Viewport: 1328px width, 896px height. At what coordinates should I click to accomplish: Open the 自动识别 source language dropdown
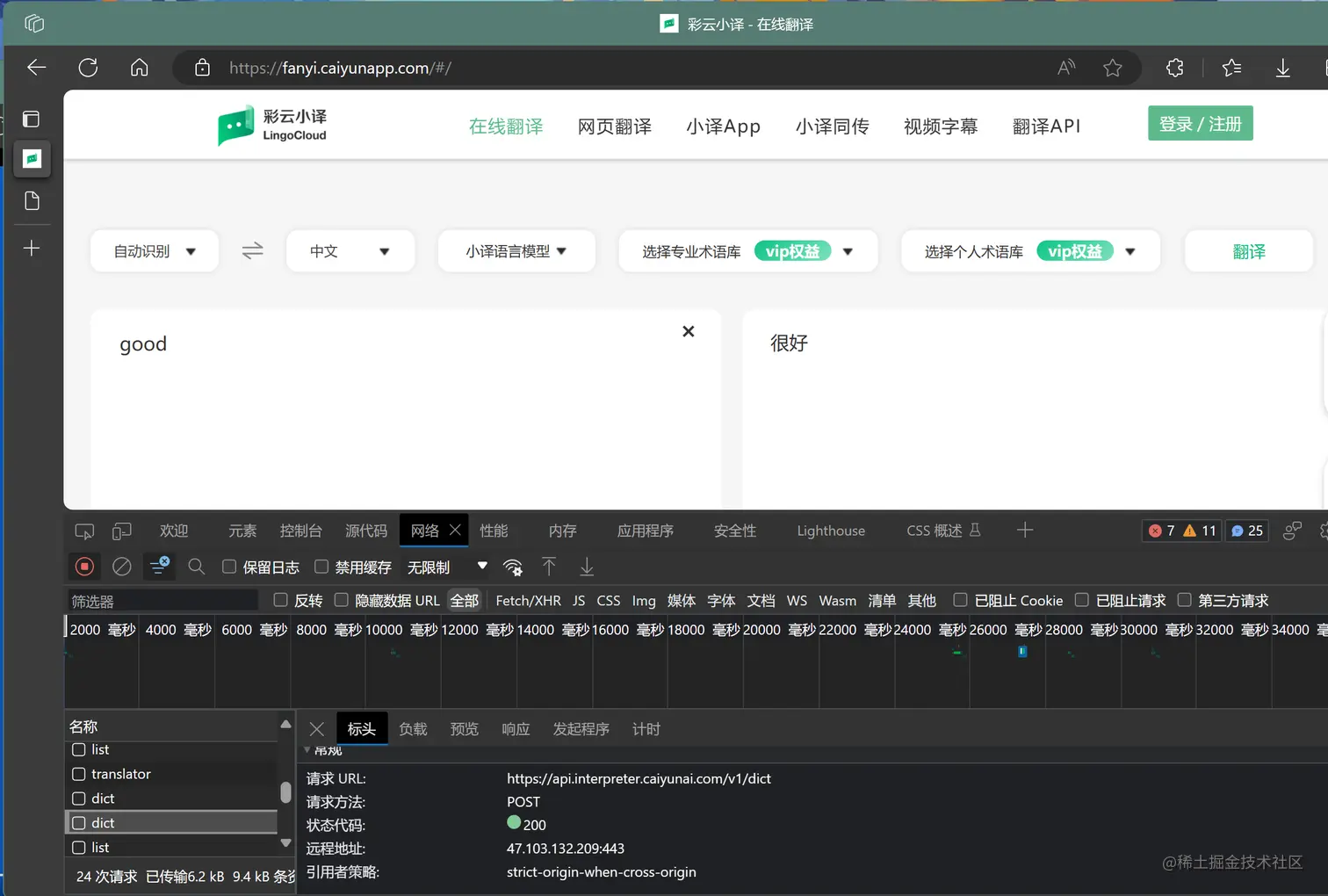pos(155,251)
